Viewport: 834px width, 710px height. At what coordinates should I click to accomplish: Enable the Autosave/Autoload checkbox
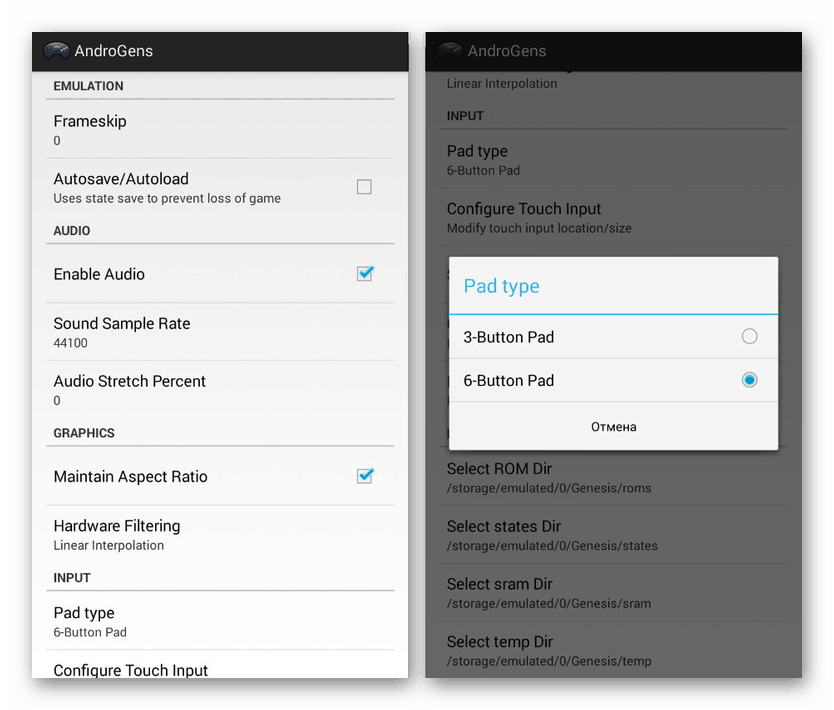click(x=364, y=187)
